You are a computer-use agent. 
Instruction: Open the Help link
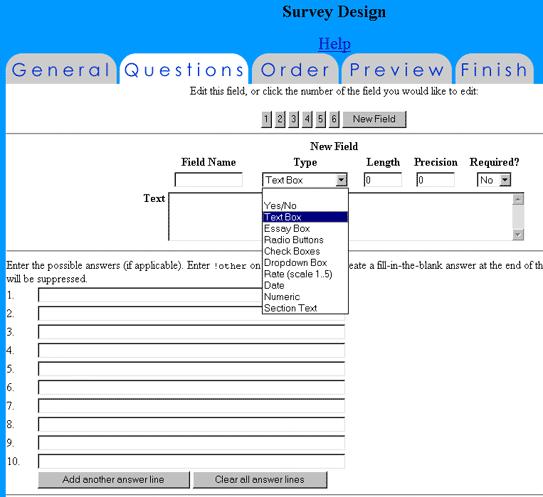point(334,44)
